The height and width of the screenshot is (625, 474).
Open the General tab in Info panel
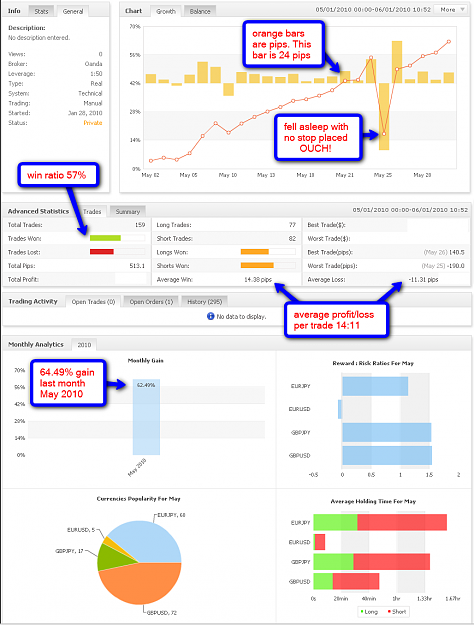click(73, 11)
